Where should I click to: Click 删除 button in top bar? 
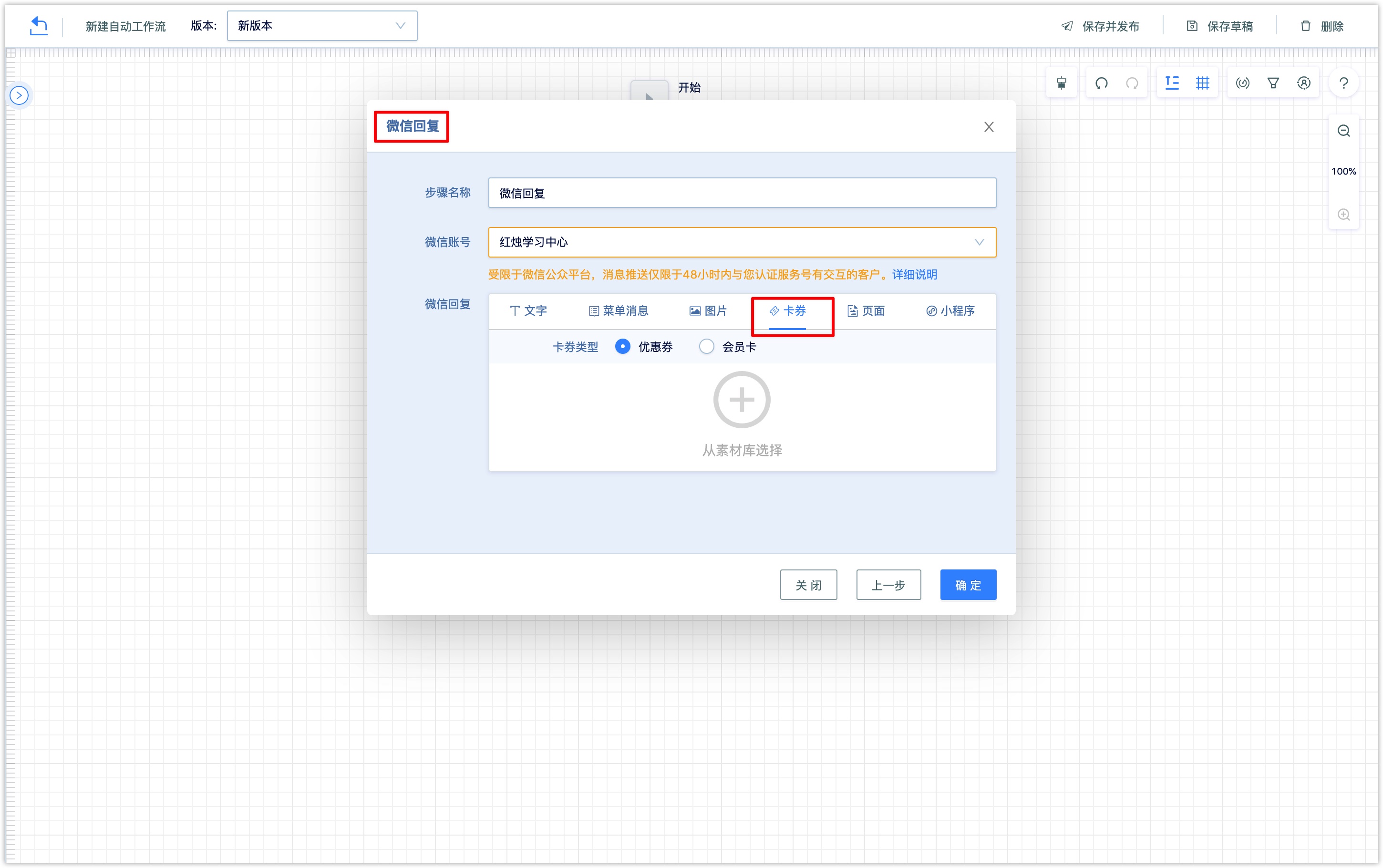click(x=1321, y=26)
